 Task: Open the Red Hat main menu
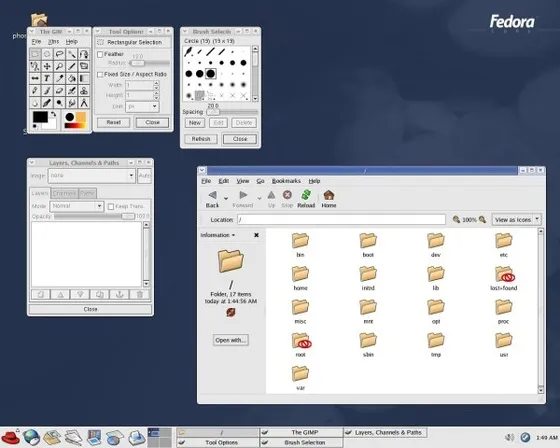11,437
